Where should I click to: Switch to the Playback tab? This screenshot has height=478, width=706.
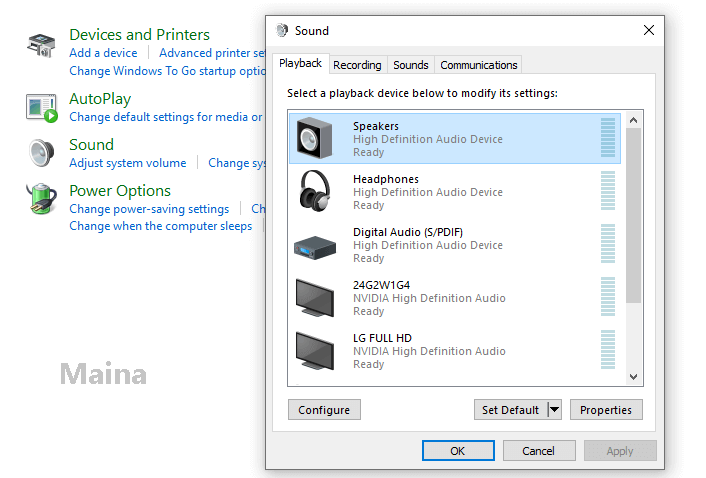(300, 63)
